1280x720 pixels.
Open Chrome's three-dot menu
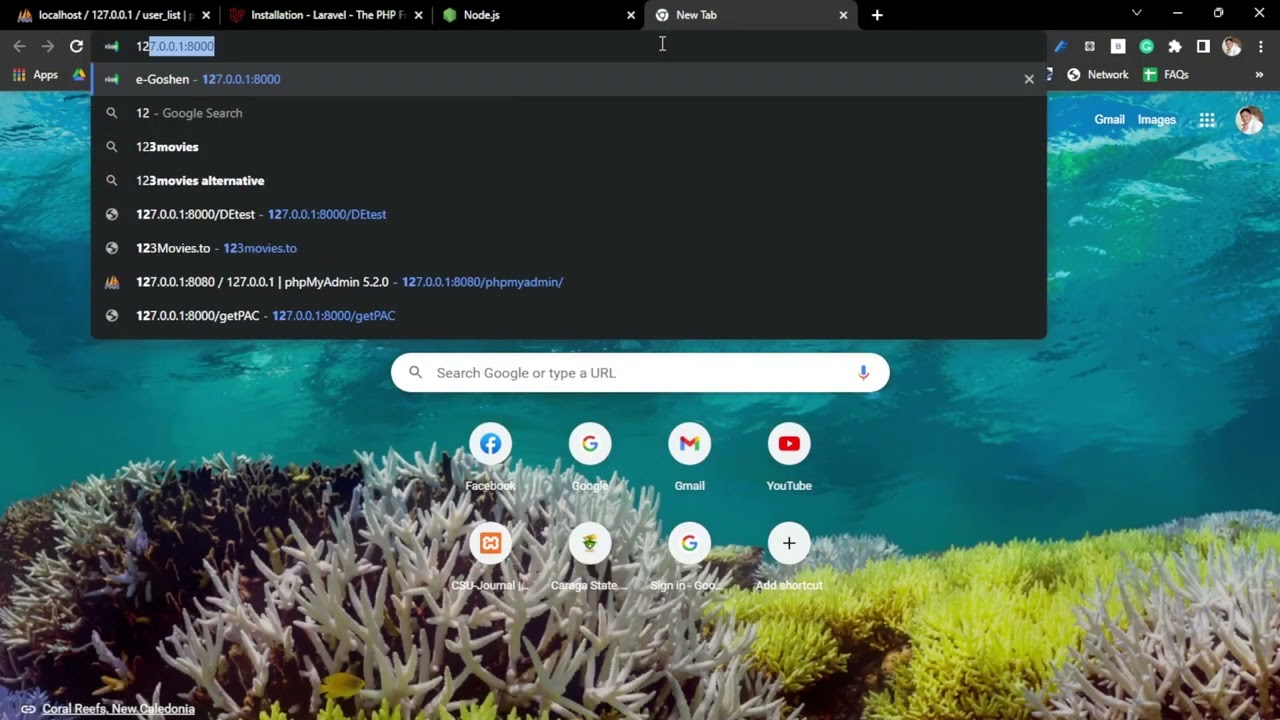(1260, 46)
